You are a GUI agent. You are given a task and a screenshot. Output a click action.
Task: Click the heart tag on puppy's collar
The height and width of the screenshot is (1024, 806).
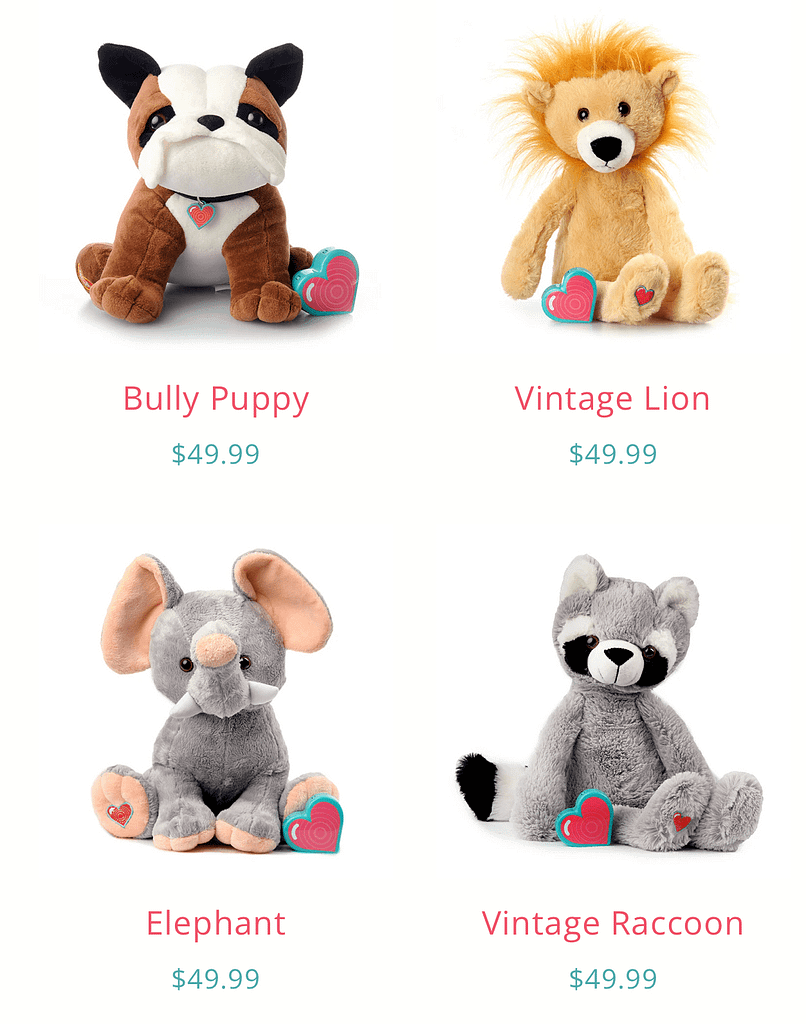201,215
